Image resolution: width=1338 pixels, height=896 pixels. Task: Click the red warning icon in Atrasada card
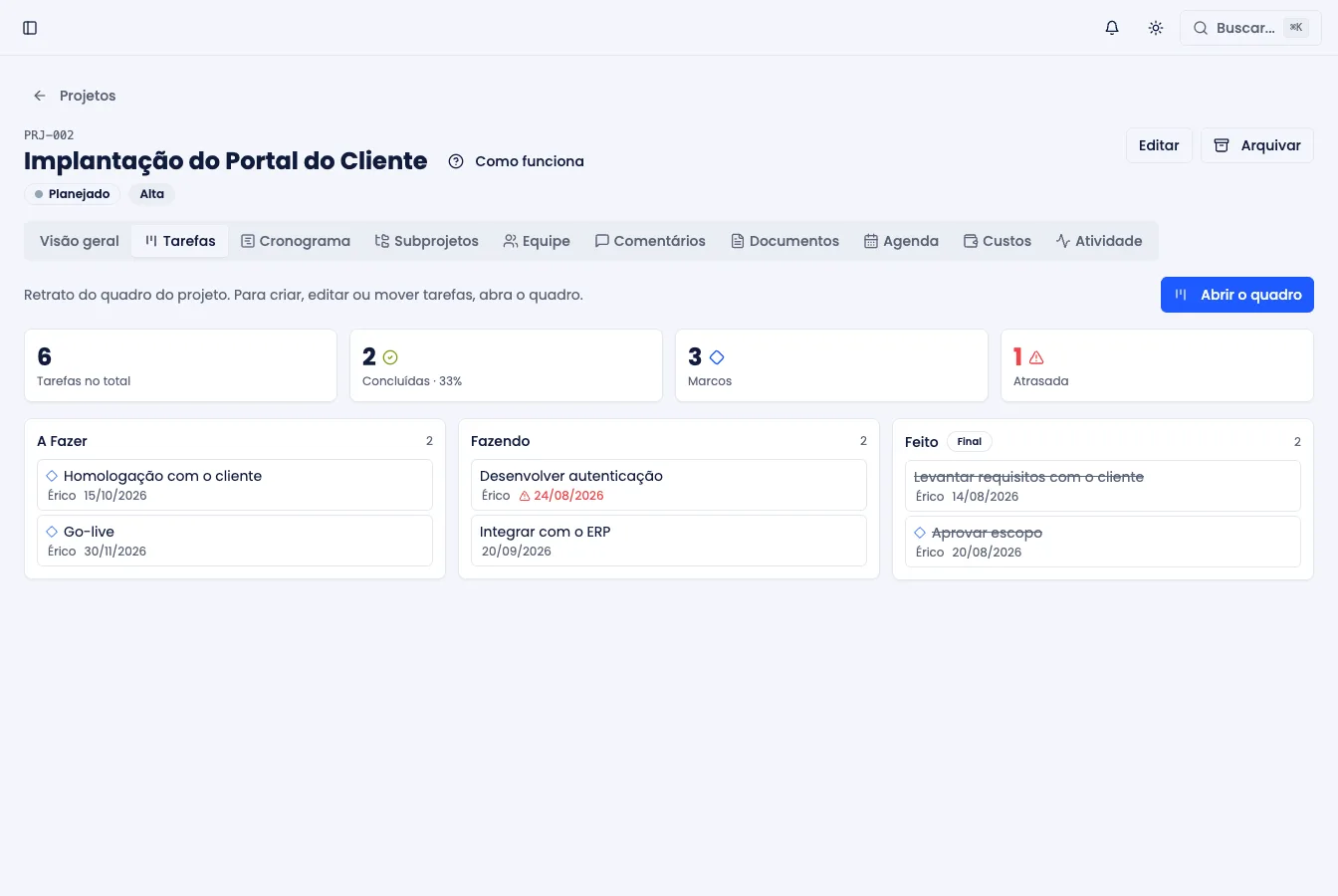click(x=1036, y=357)
